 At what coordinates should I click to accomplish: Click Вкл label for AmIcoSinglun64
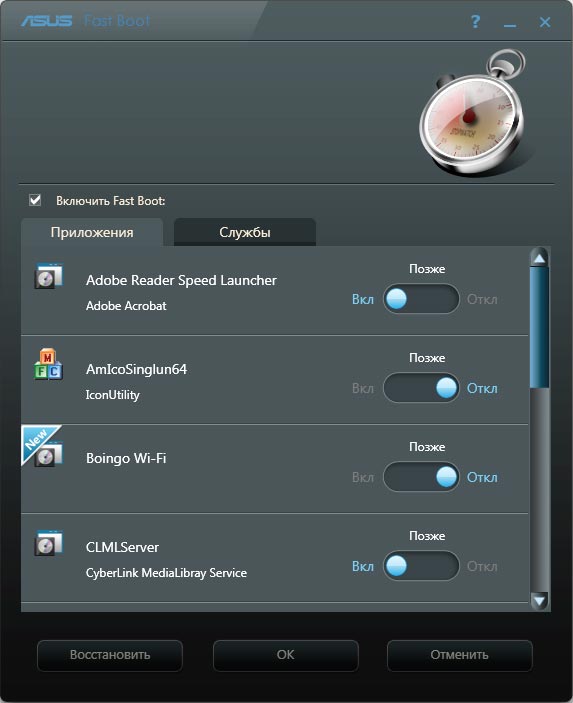(x=363, y=388)
